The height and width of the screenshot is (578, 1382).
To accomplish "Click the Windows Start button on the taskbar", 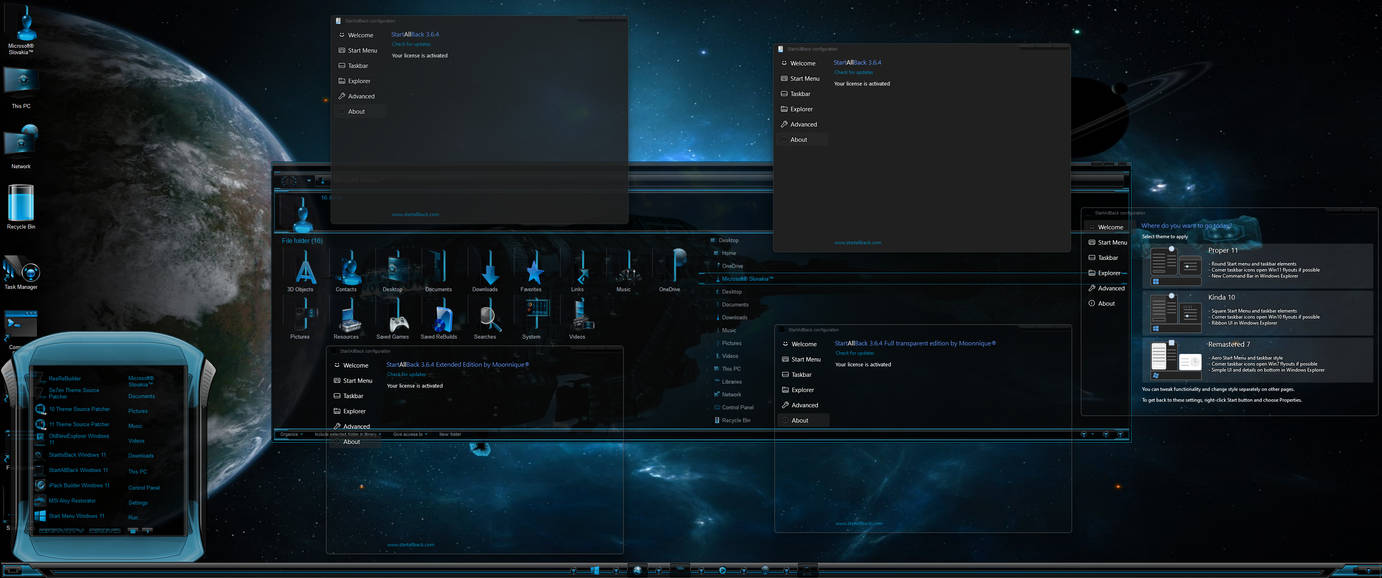I will coord(594,570).
